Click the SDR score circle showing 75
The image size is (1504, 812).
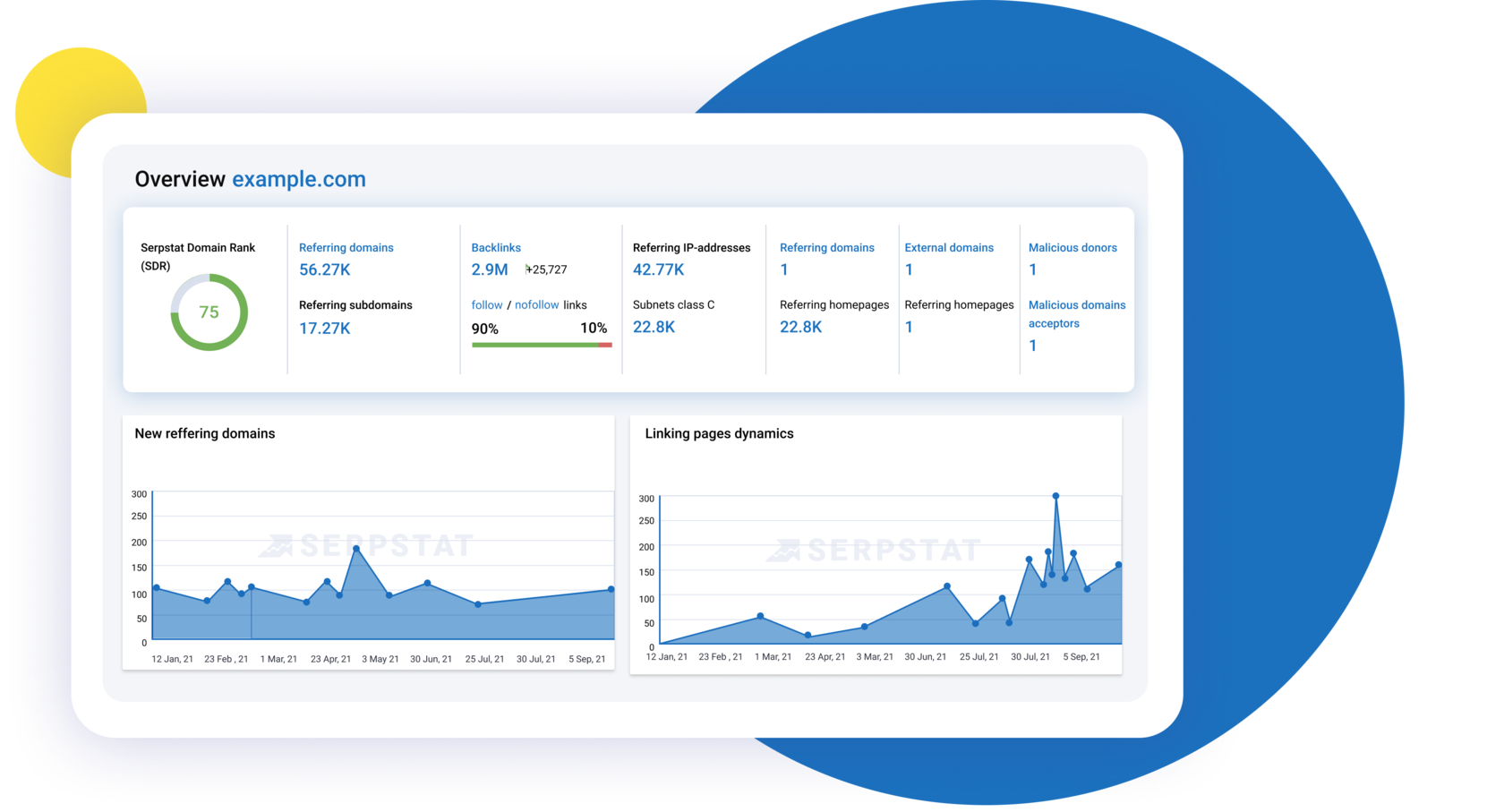tap(209, 312)
